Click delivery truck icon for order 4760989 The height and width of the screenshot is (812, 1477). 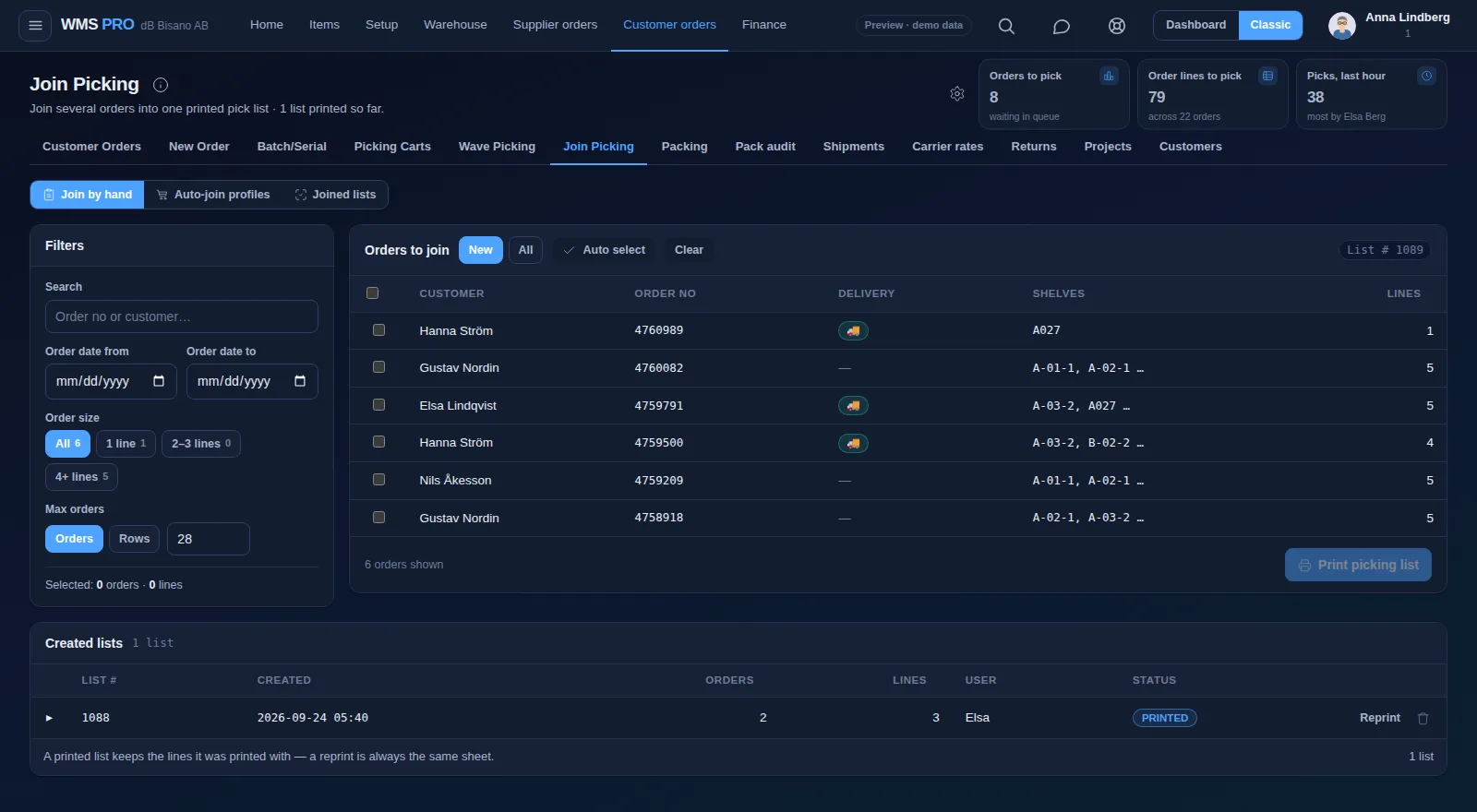853,330
